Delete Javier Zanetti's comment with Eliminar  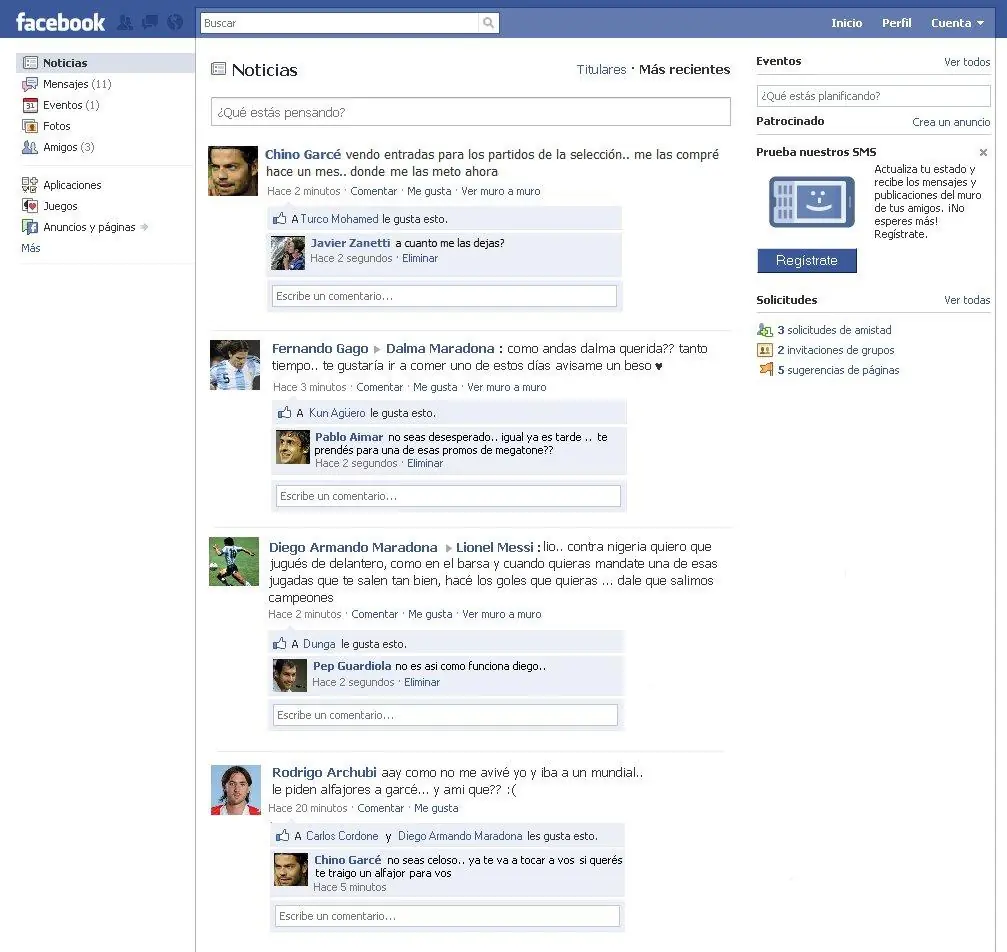tap(420, 258)
